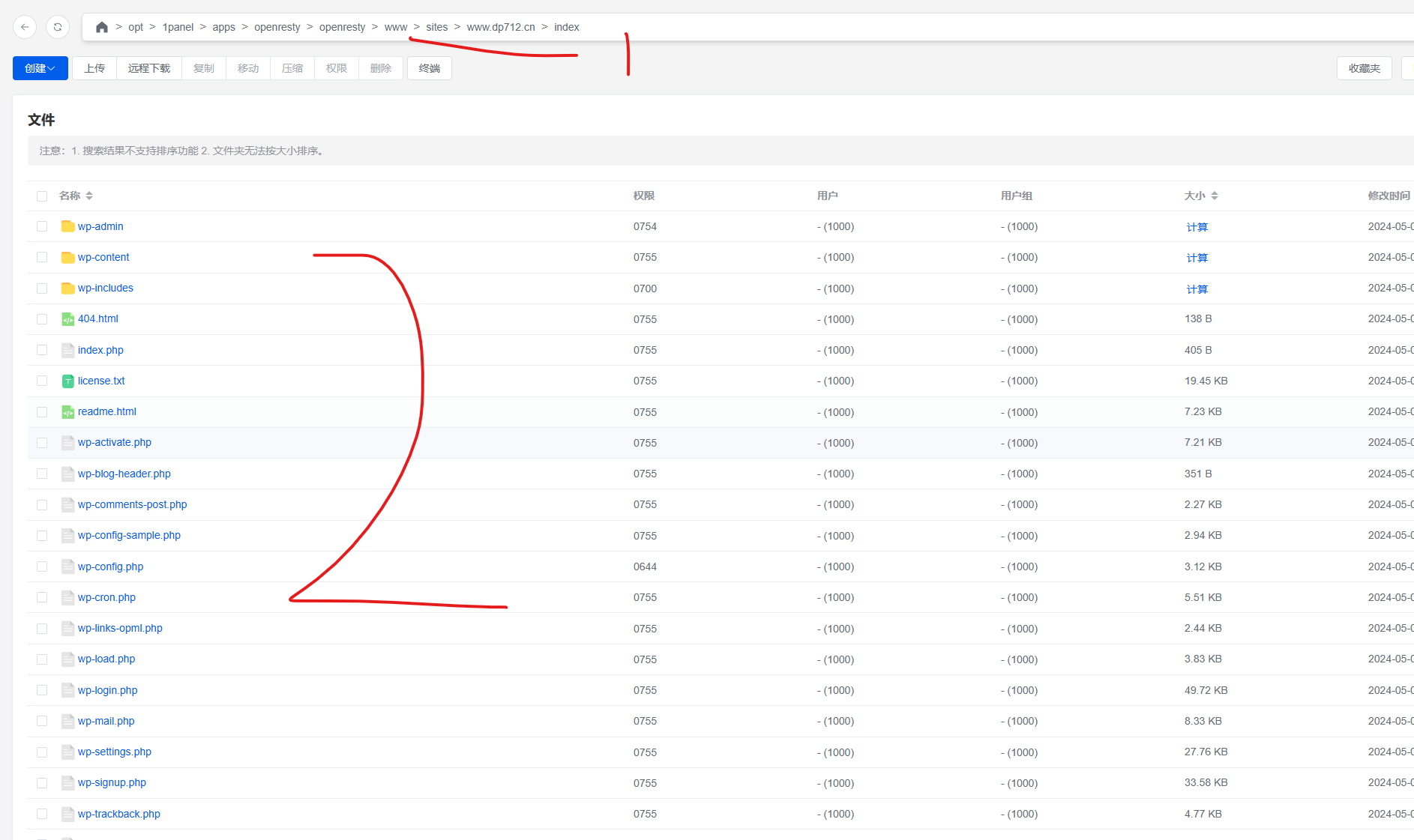Go to www.dp712.cn breadcrumb segment

click(501, 27)
